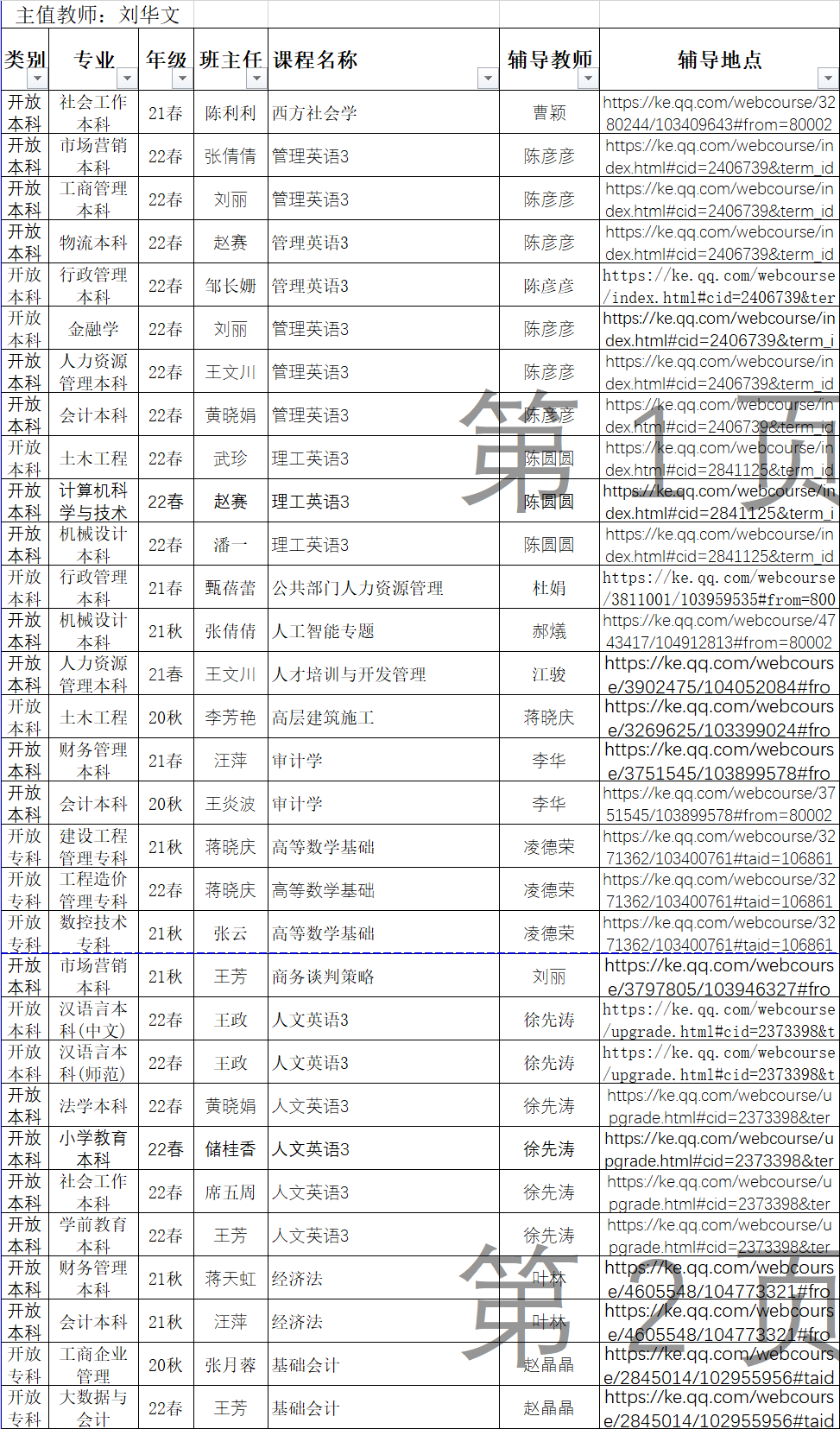Select the 物流本科 major cell
Screen dimensions: 840x1429
point(93,242)
